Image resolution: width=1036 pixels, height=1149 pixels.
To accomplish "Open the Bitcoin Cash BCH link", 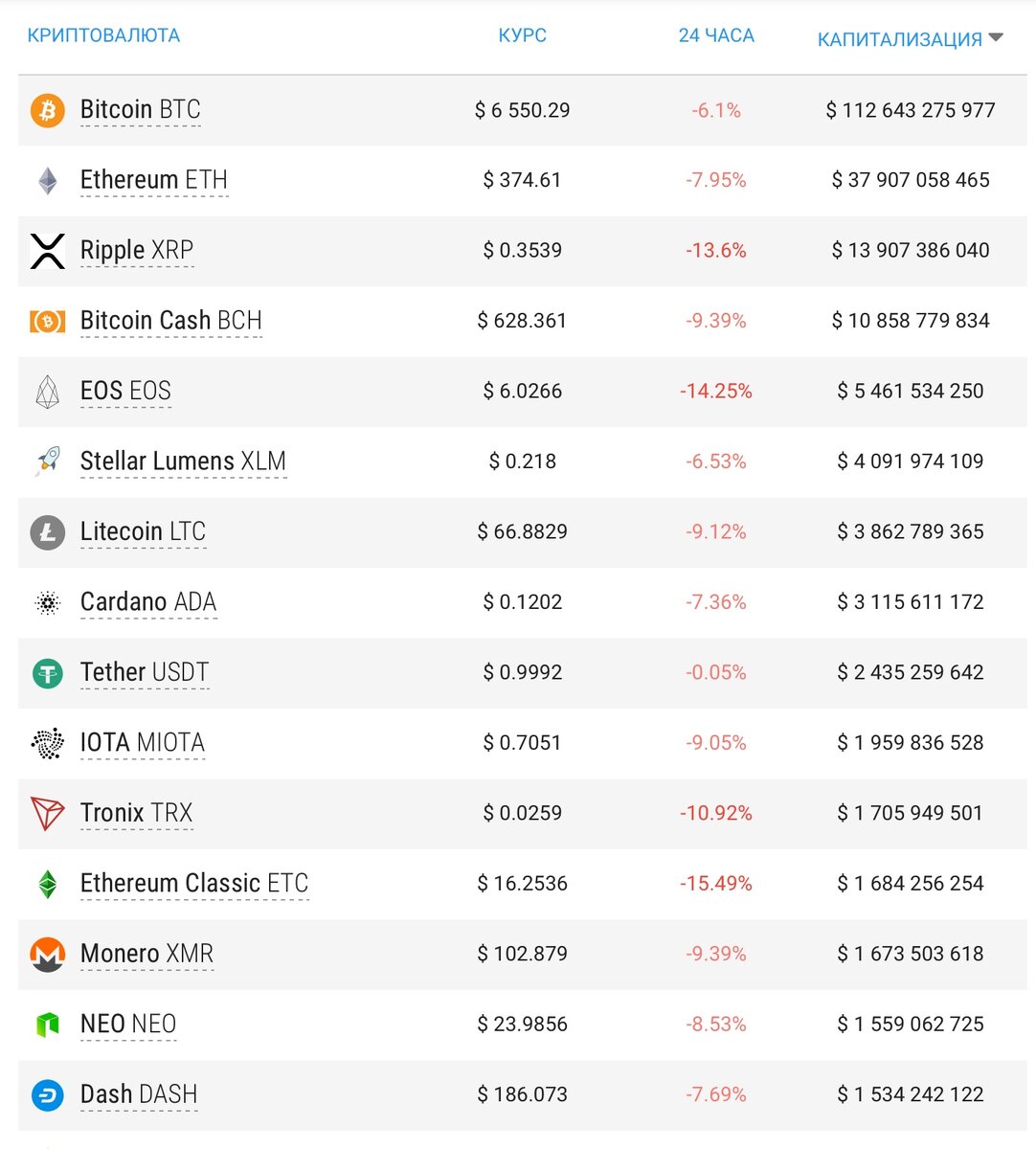I will pyautogui.click(x=170, y=321).
